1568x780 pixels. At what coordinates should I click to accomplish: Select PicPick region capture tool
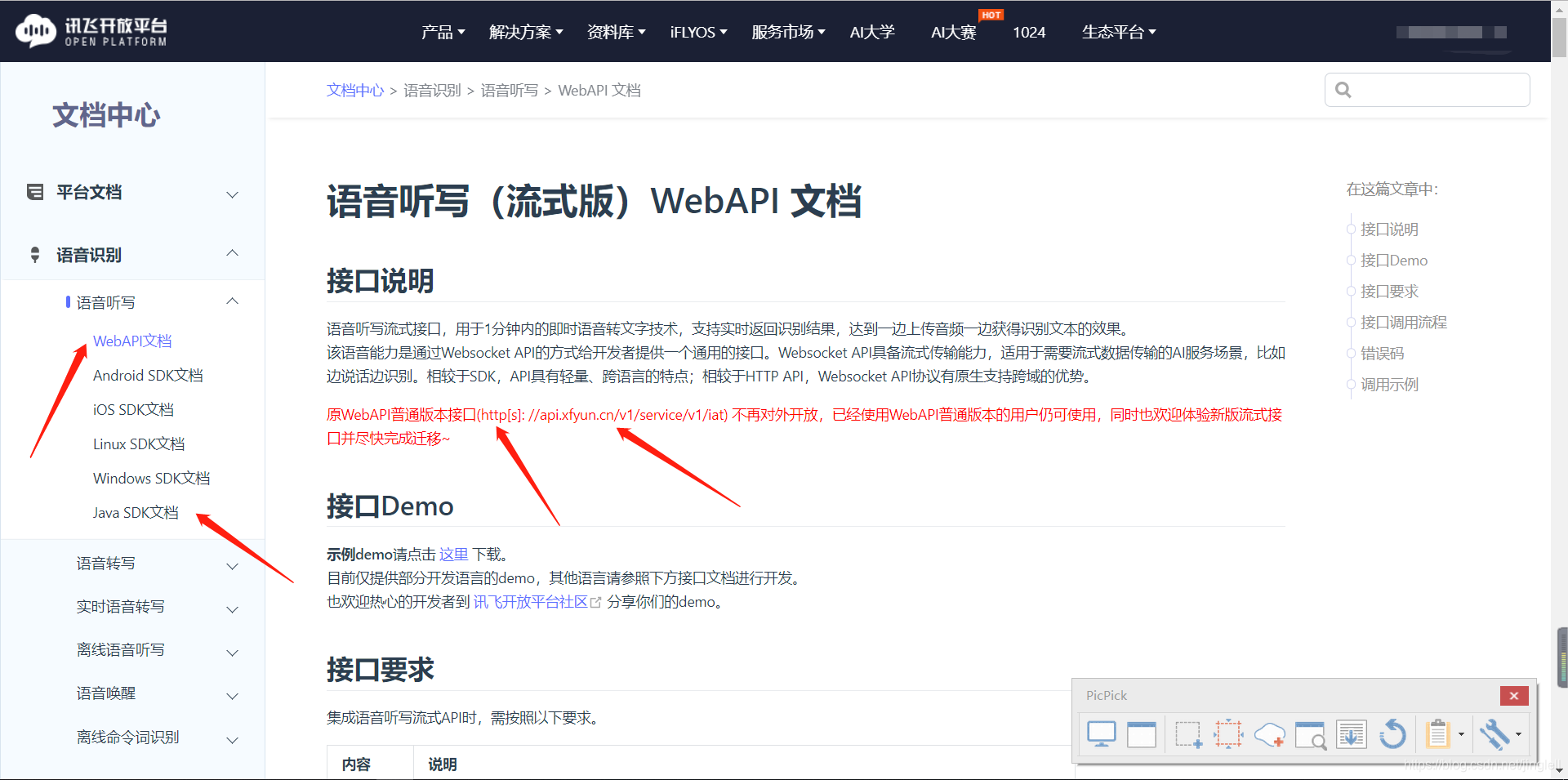1188,734
